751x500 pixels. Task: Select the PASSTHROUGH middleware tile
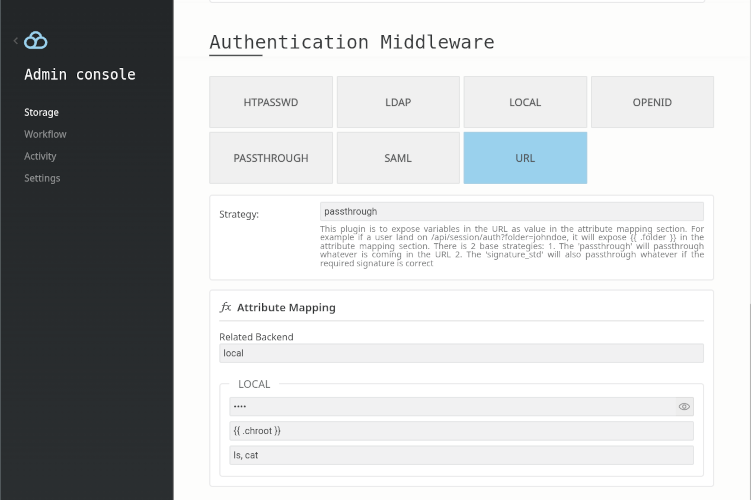(271, 158)
